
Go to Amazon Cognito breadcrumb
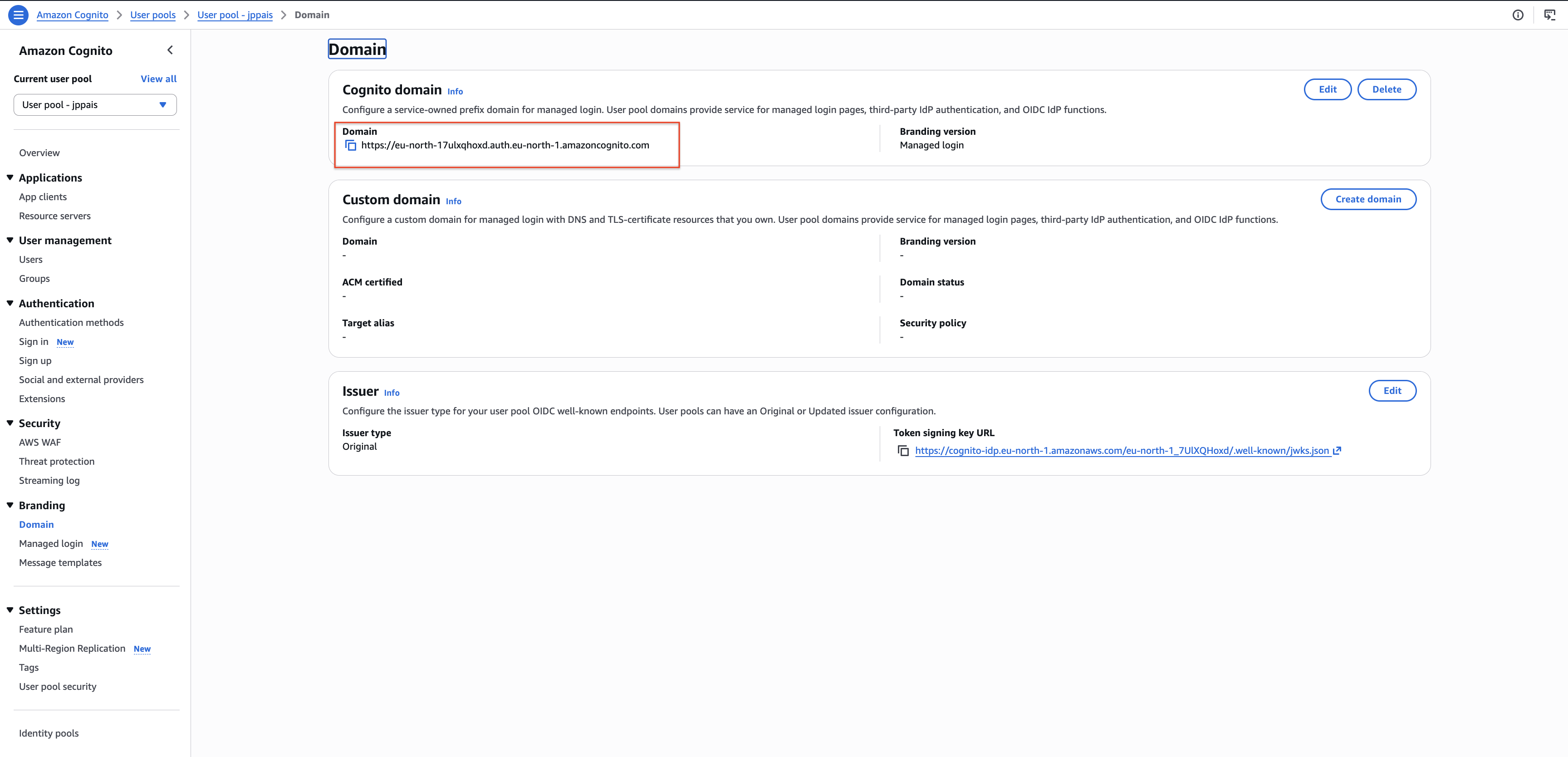coord(73,15)
